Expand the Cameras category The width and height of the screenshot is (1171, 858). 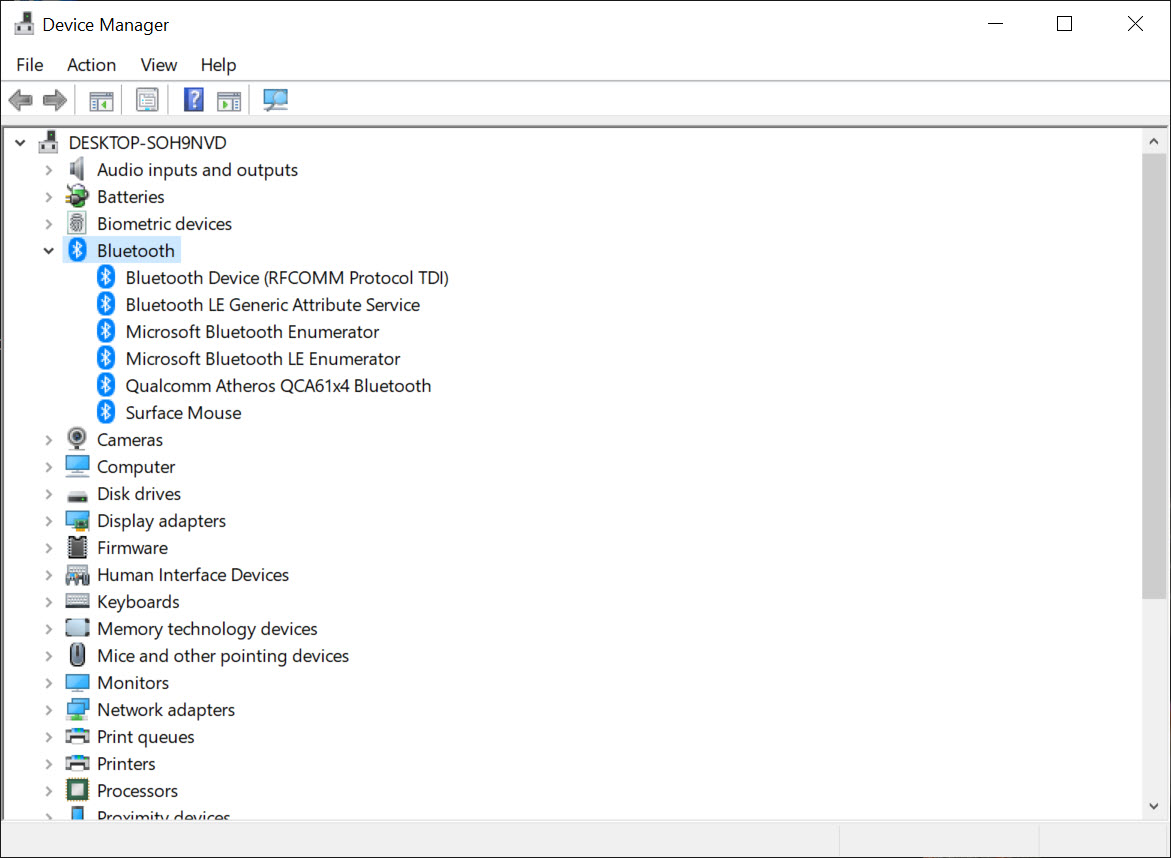tap(49, 440)
